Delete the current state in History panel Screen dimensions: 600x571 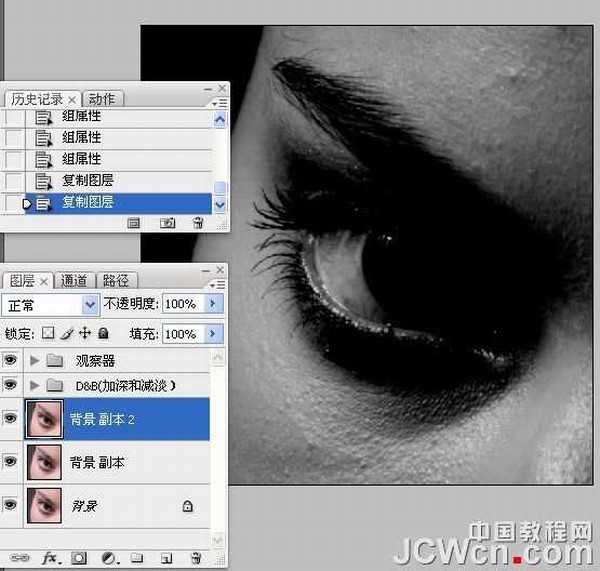[x=197, y=224]
